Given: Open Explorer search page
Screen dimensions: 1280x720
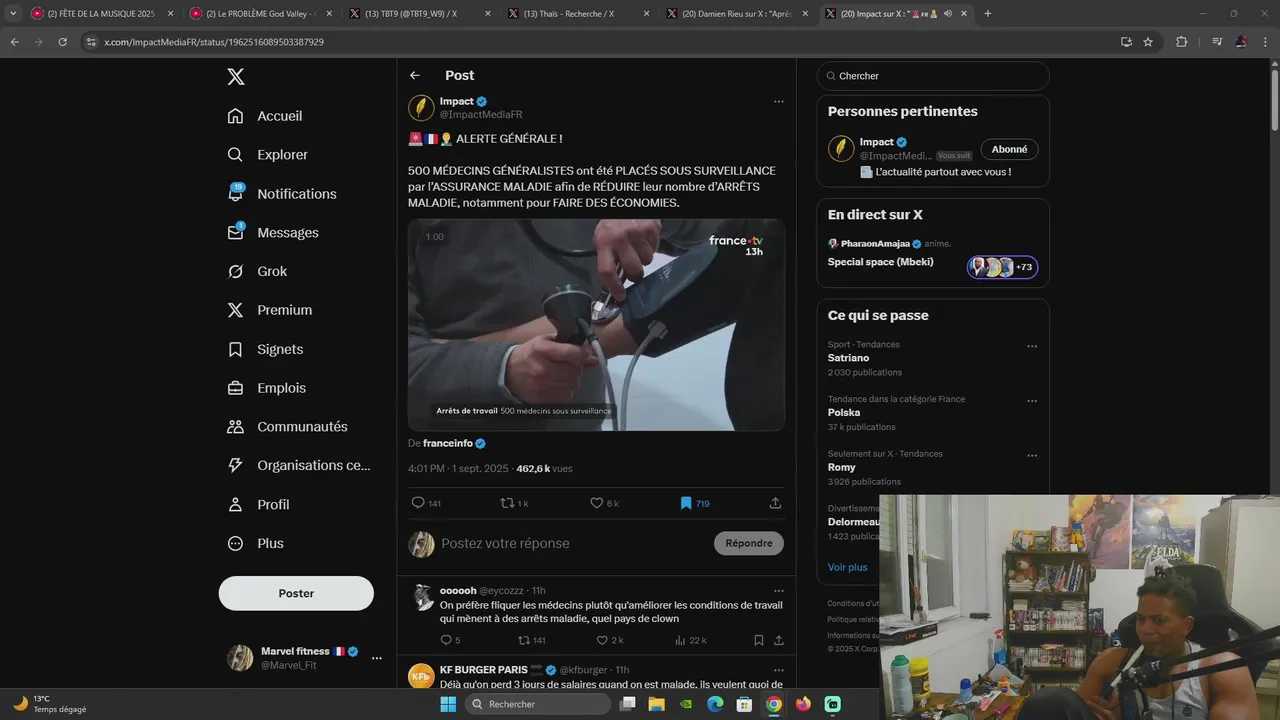Looking at the screenshot, I should tap(268, 155).
